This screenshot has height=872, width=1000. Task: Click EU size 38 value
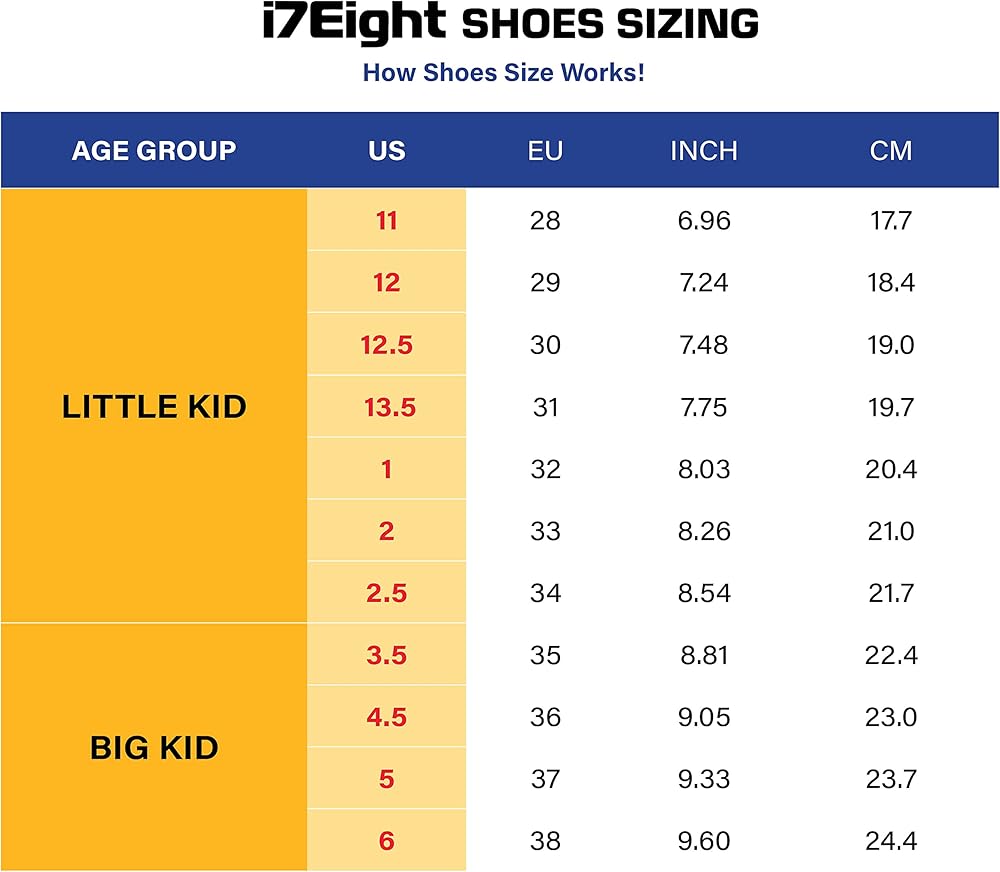(x=545, y=841)
